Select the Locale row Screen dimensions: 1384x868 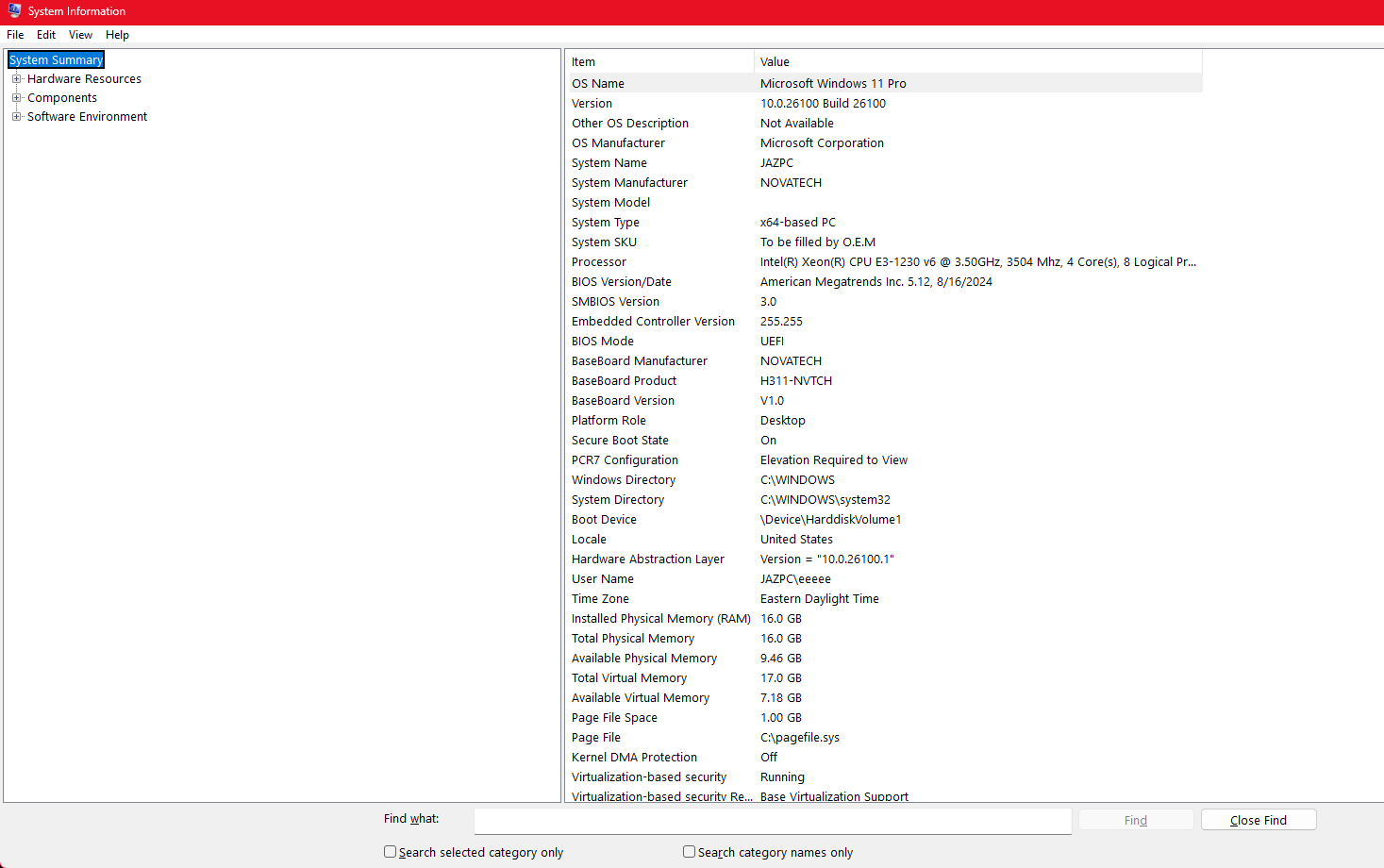886,539
